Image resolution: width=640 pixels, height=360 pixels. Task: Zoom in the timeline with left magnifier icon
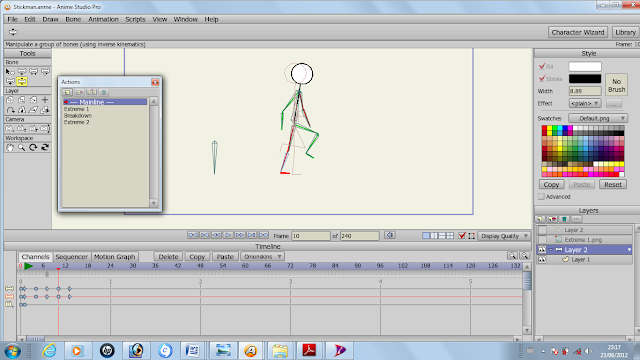point(512,256)
